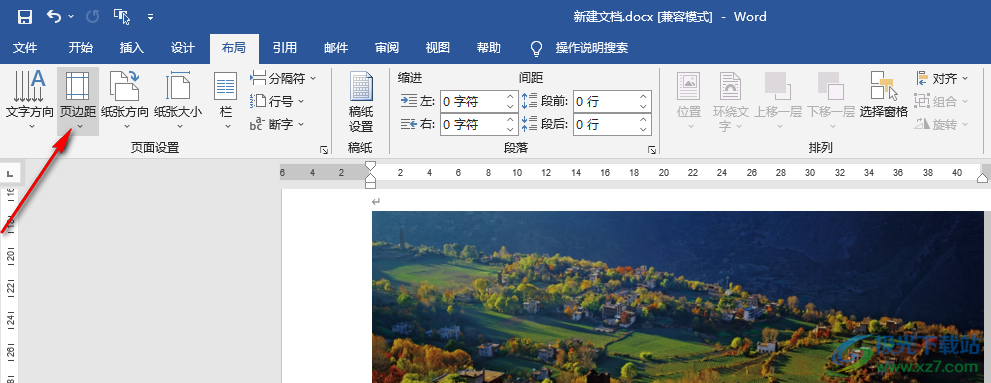Open 纸张大小 paper size menu
Screen dimensions: 991x383
(x=178, y=100)
